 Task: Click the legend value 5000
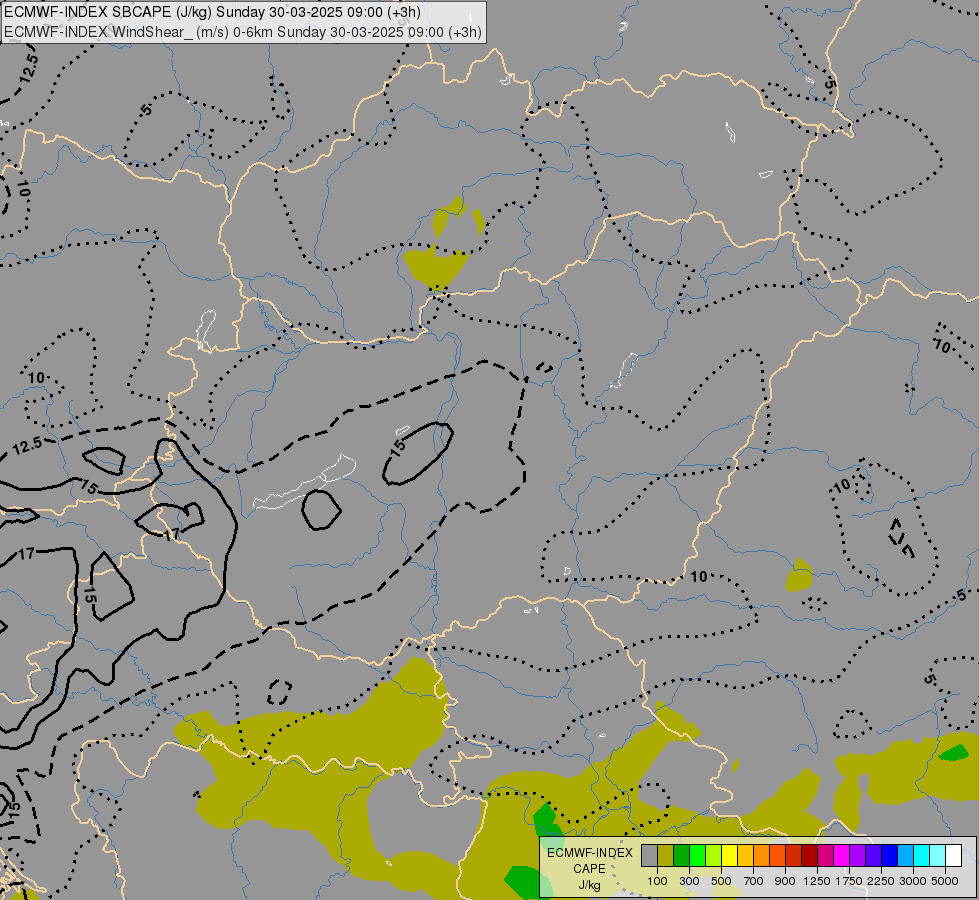coord(945,881)
